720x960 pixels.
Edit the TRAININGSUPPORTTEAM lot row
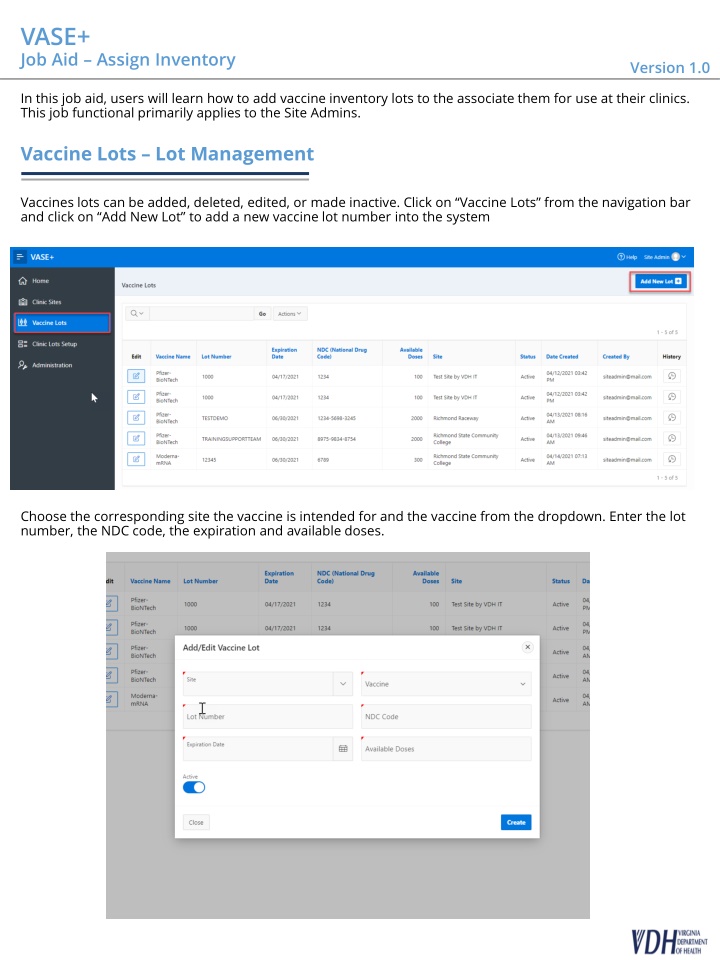[136, 438]
